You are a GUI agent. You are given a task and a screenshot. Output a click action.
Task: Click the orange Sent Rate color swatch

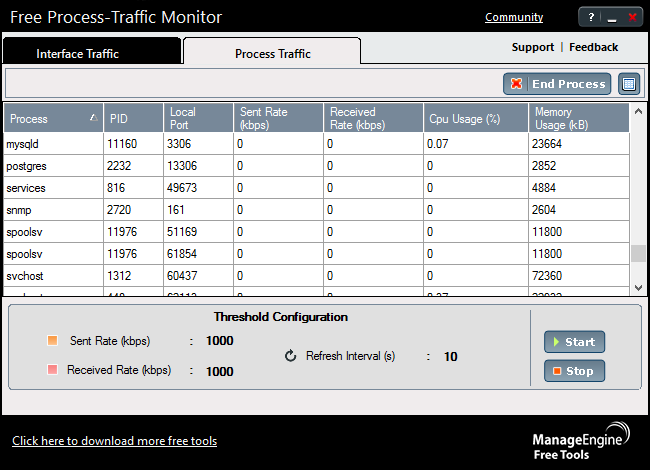point(53,340)
